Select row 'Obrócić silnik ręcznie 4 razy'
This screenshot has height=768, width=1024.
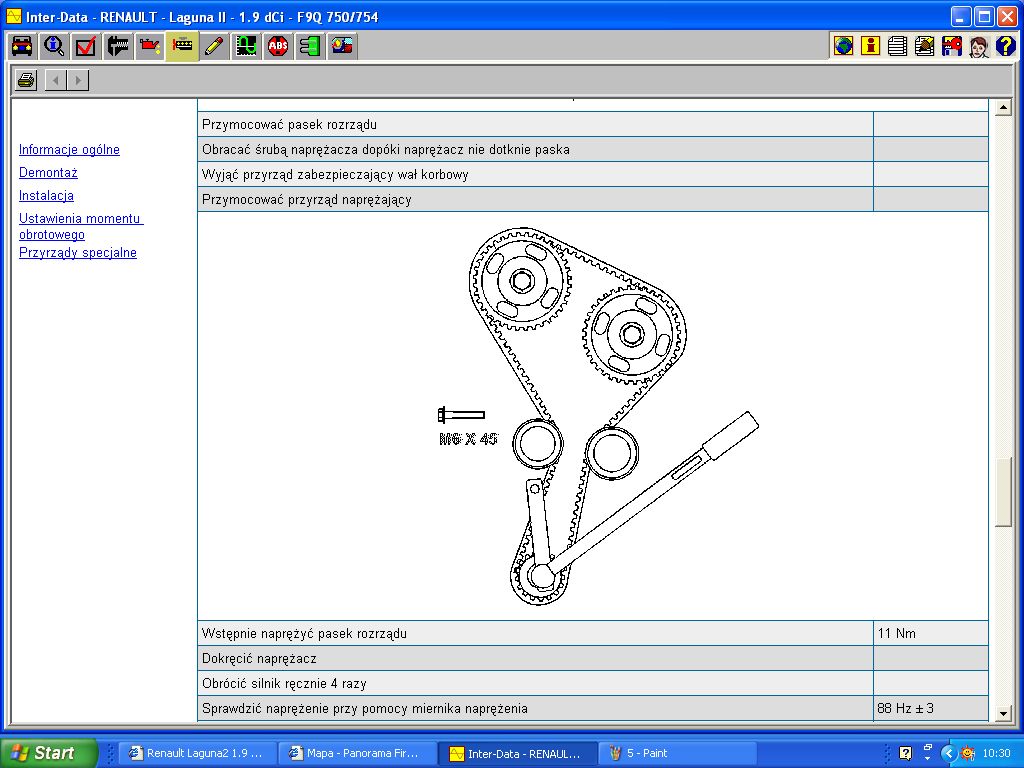[536, 683]
